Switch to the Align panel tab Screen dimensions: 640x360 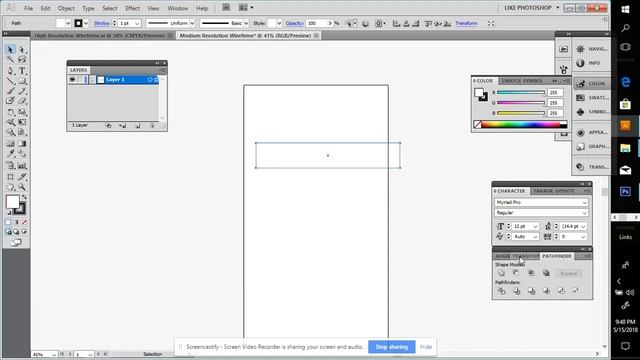tap(502, 256)
